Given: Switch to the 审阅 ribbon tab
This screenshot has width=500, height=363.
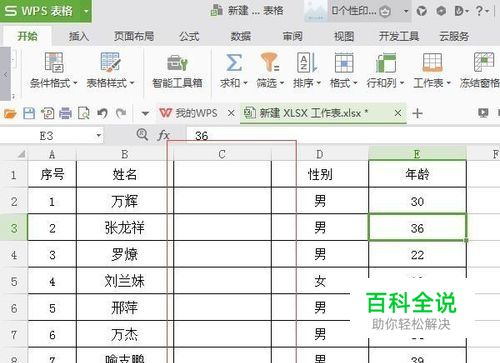Looking at the screenshot, I should (292, 36).
